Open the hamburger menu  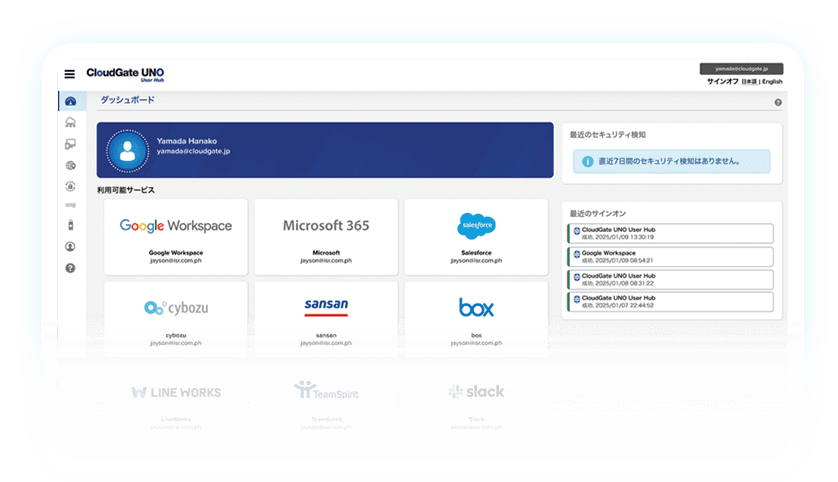coord(69,74)
